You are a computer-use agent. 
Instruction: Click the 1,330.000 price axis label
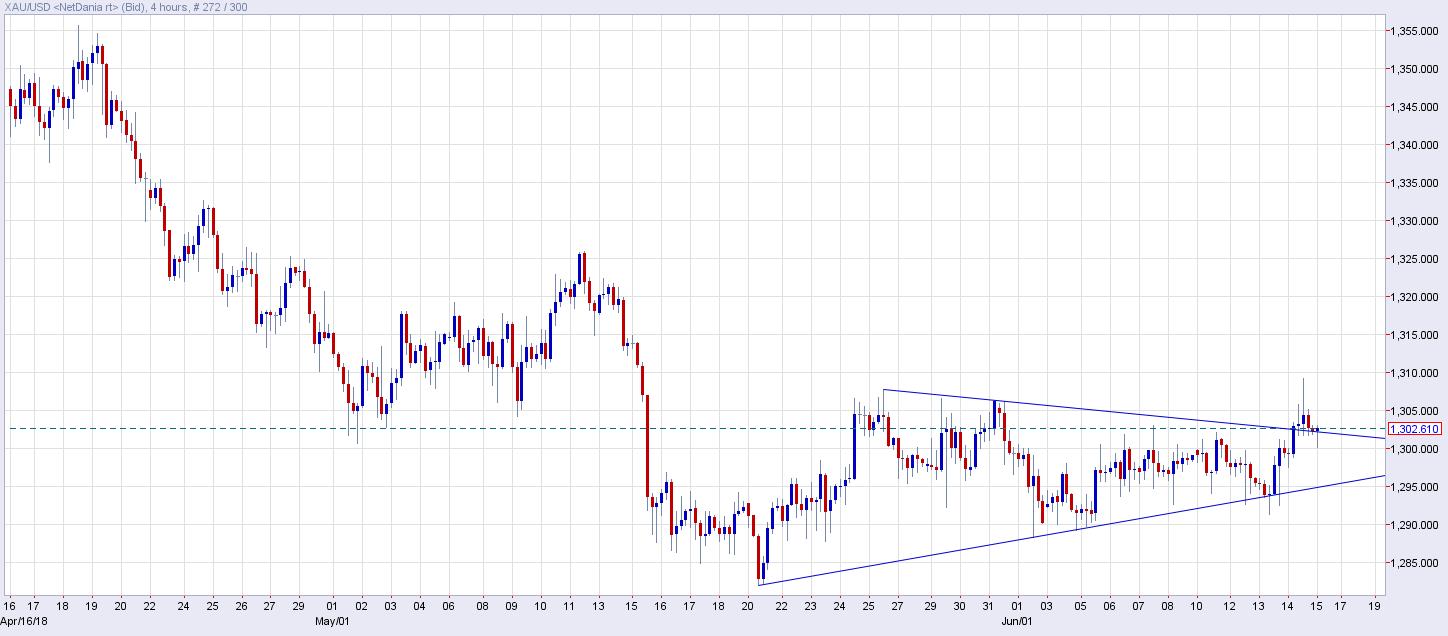[1414, 221]
